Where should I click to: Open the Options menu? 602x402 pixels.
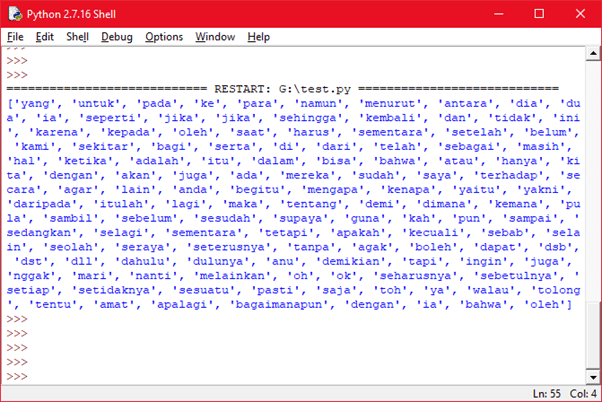tap(163, 37)
